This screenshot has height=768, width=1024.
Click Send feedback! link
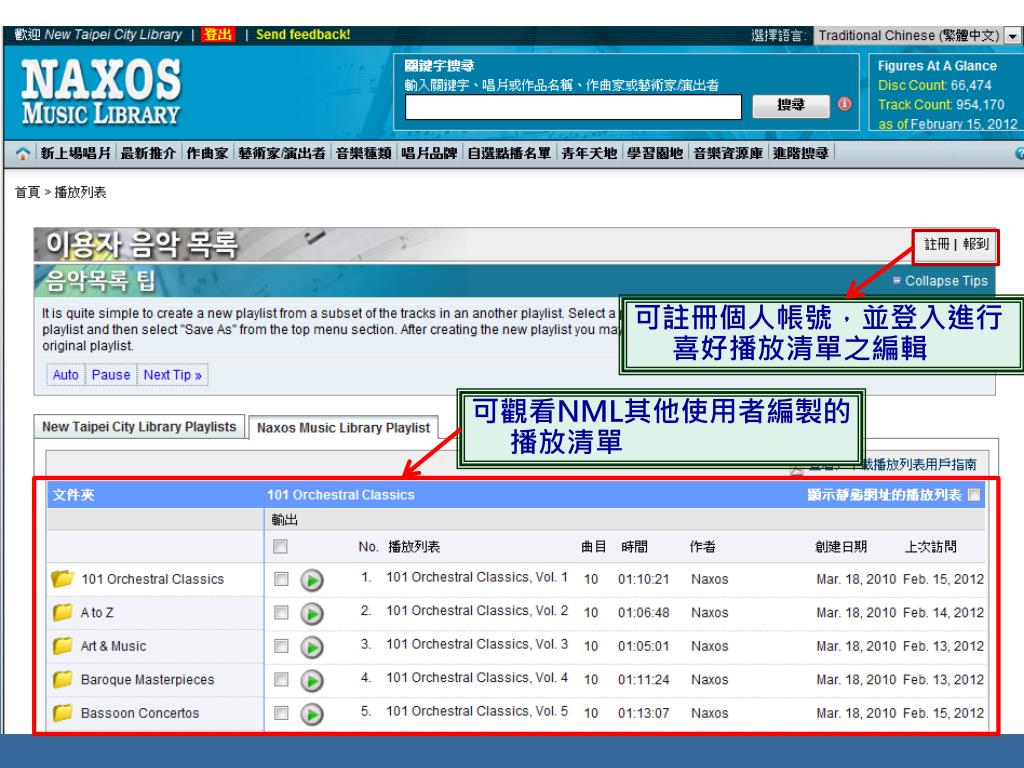click(303, 35)
